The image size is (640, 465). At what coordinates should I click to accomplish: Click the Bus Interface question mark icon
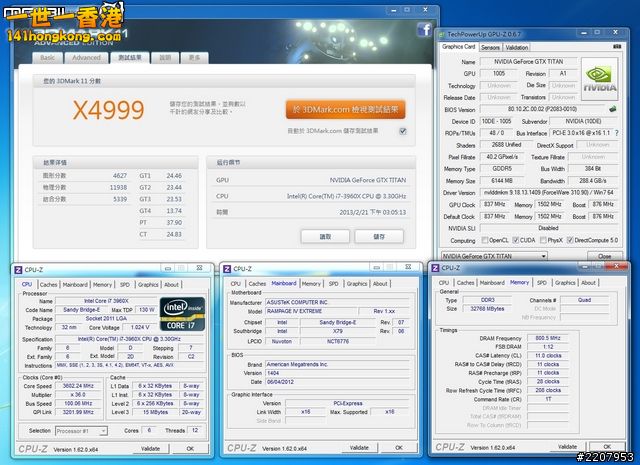pyautogui.click(x=614, y=132)
